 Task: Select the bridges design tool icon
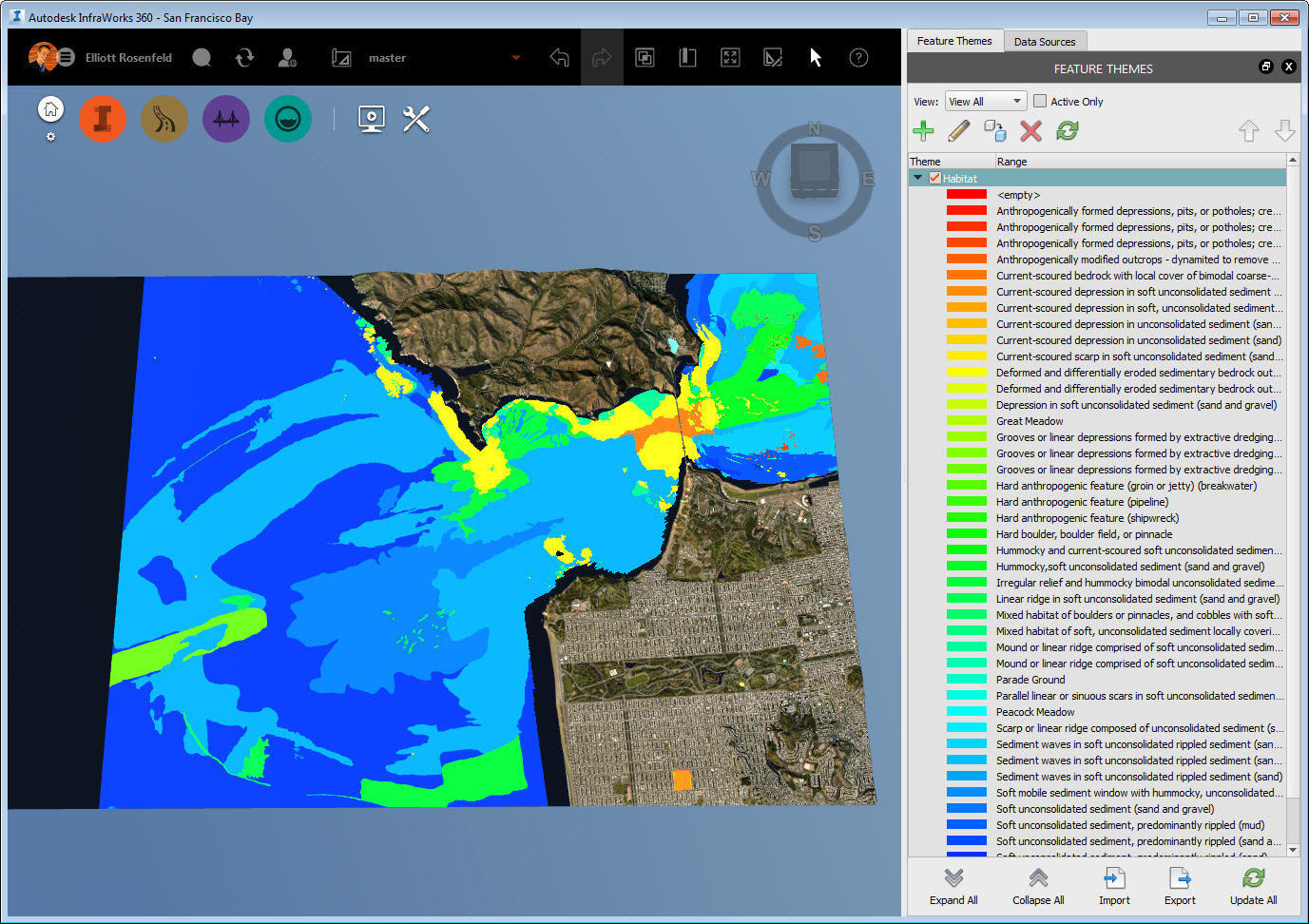[x=225, y=118]
